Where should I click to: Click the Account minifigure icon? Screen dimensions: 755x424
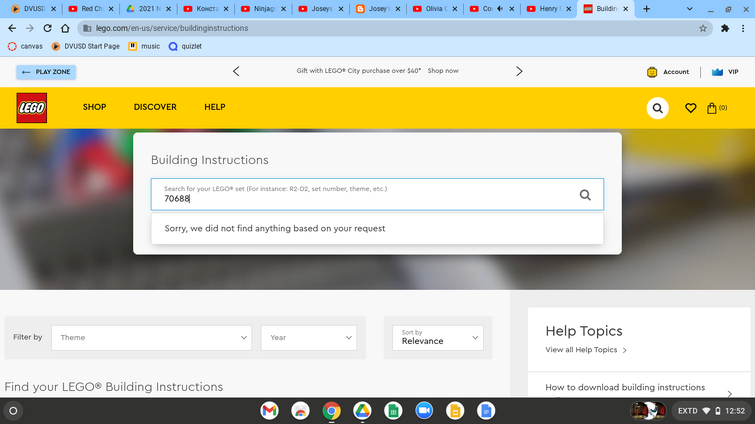(x=652, y=72)
